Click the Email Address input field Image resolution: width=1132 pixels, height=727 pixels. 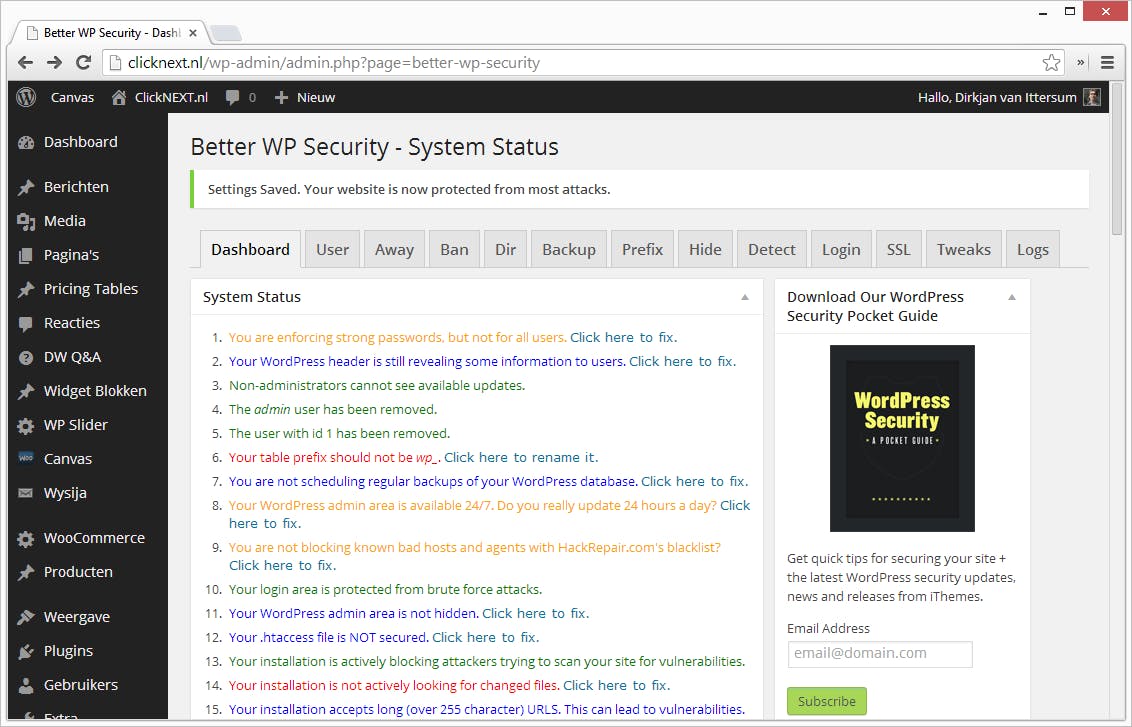click(x=879, y=654)
